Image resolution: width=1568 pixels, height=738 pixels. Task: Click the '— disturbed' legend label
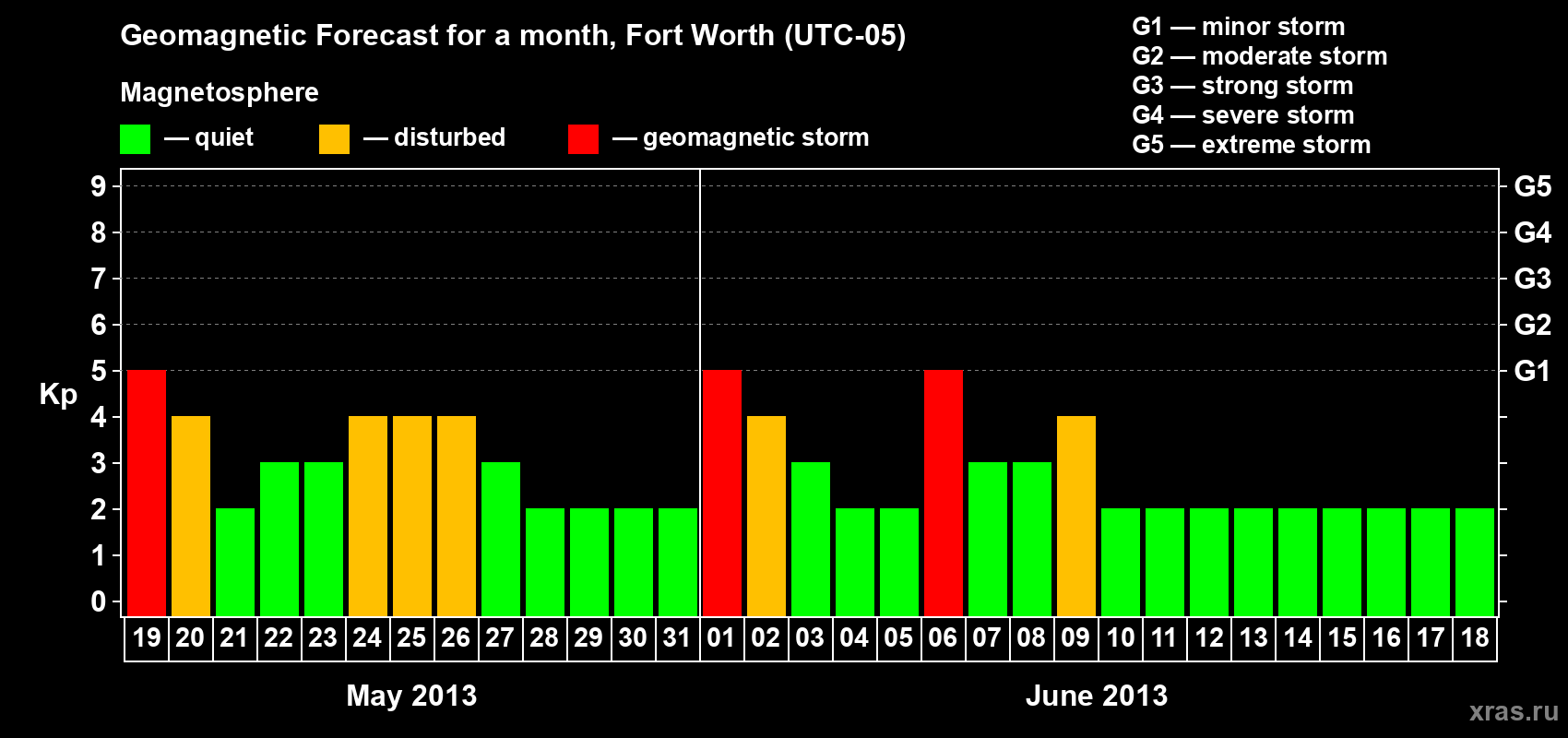[x=434, y=137]
